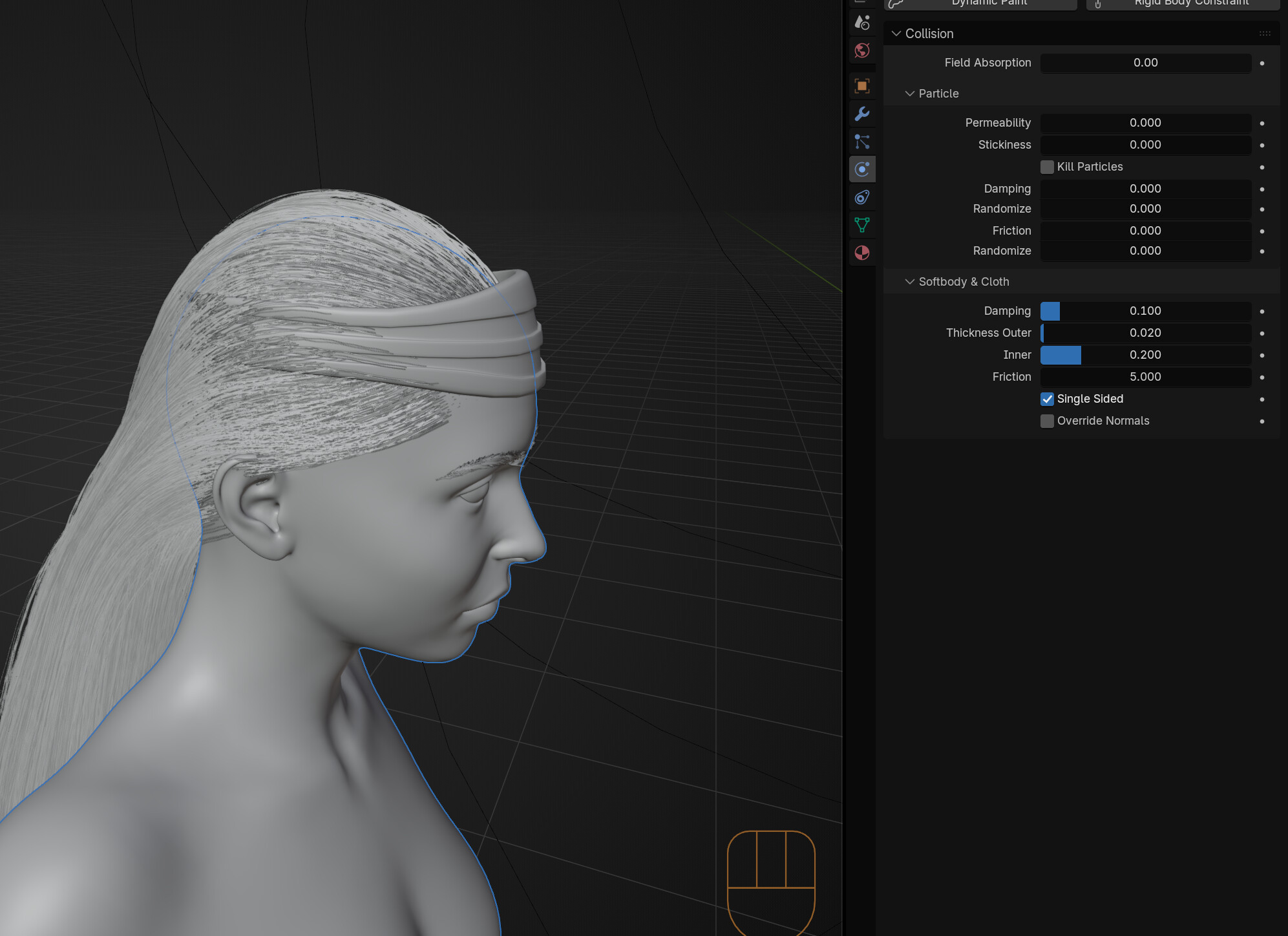Adjust the Inner thickness 0.200 slider
The height and width of the screenshot is (936, 1288).
click(1146, 355)
